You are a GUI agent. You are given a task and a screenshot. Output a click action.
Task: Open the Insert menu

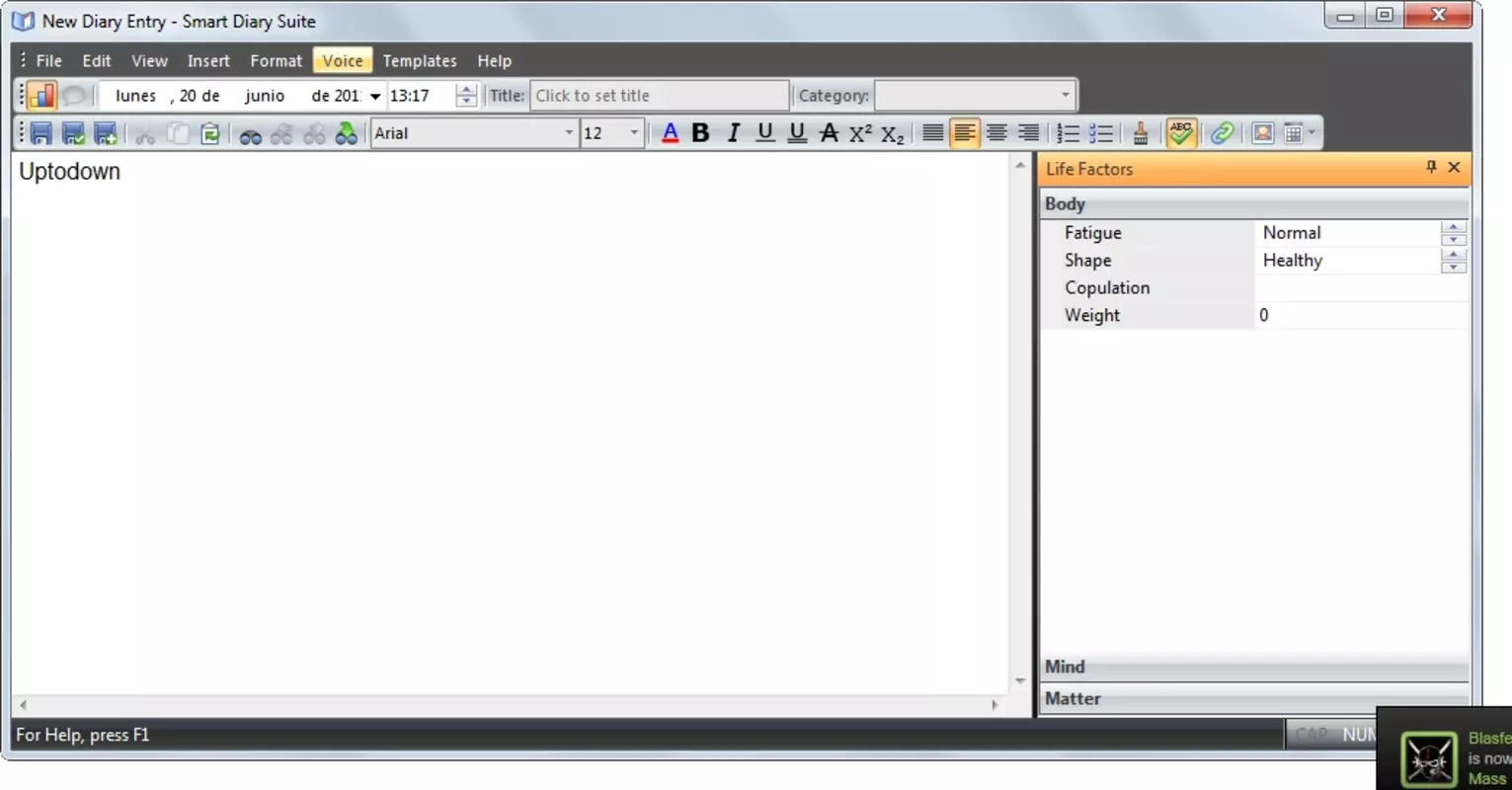tap(208, 61)
